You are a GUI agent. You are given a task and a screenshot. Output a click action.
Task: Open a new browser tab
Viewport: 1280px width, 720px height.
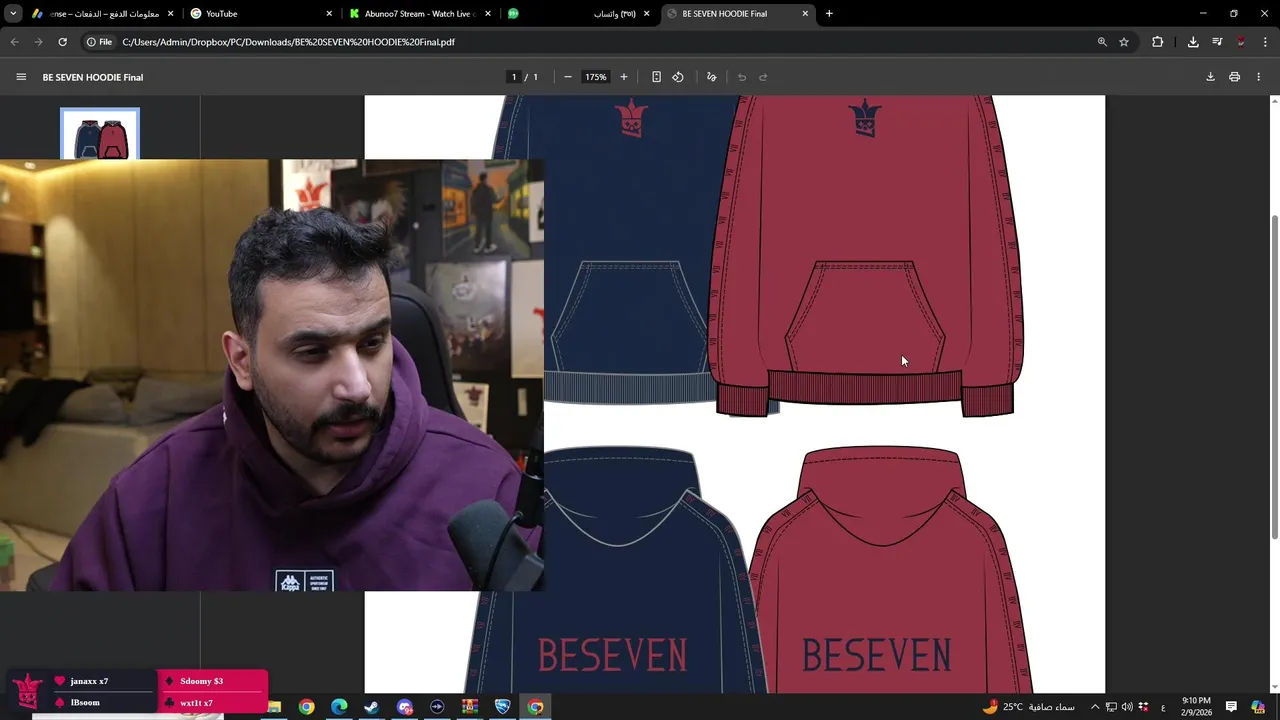tap(829, 14)
